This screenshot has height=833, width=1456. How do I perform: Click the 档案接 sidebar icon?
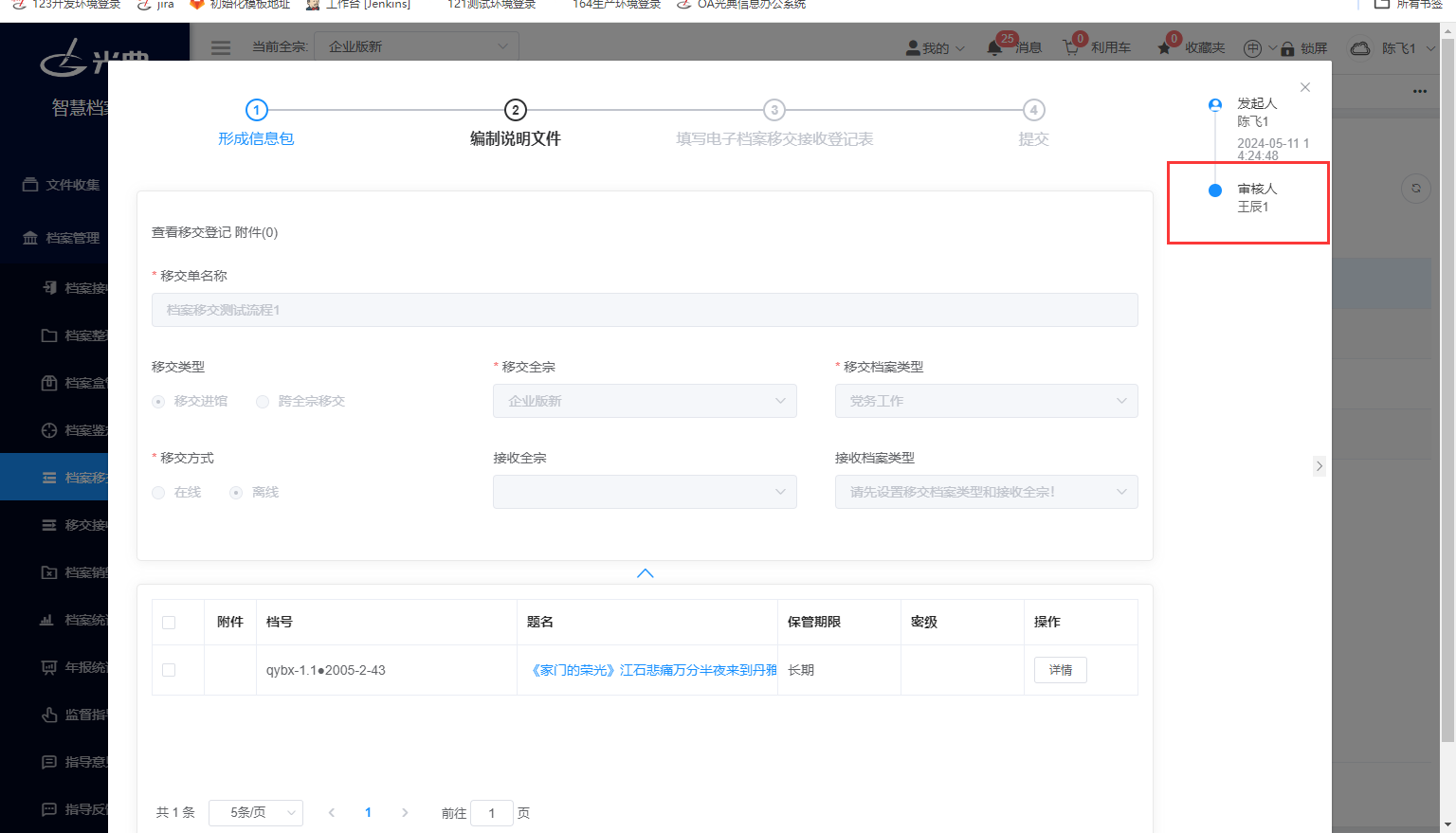(49, 288)
